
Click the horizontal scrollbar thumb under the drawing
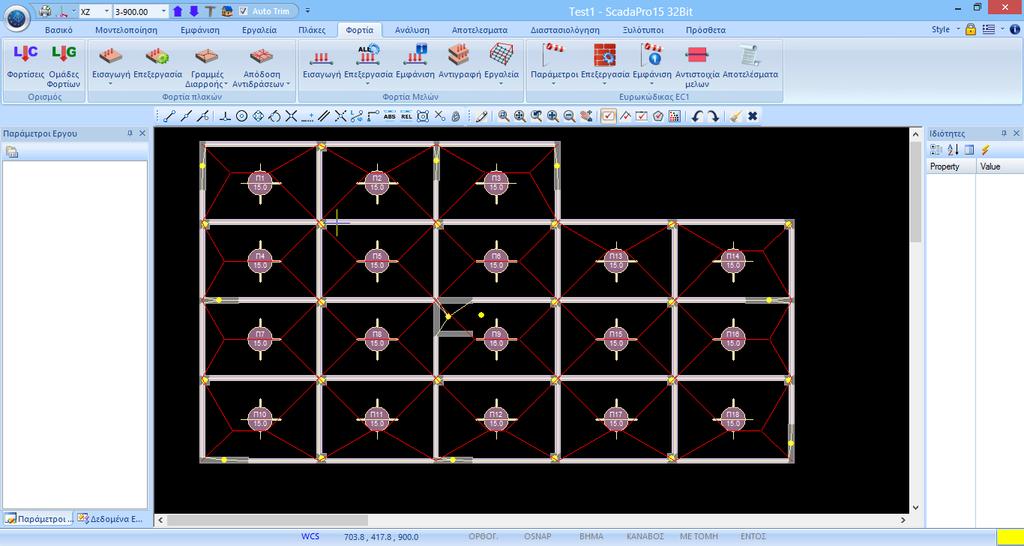tap(267, 521)
